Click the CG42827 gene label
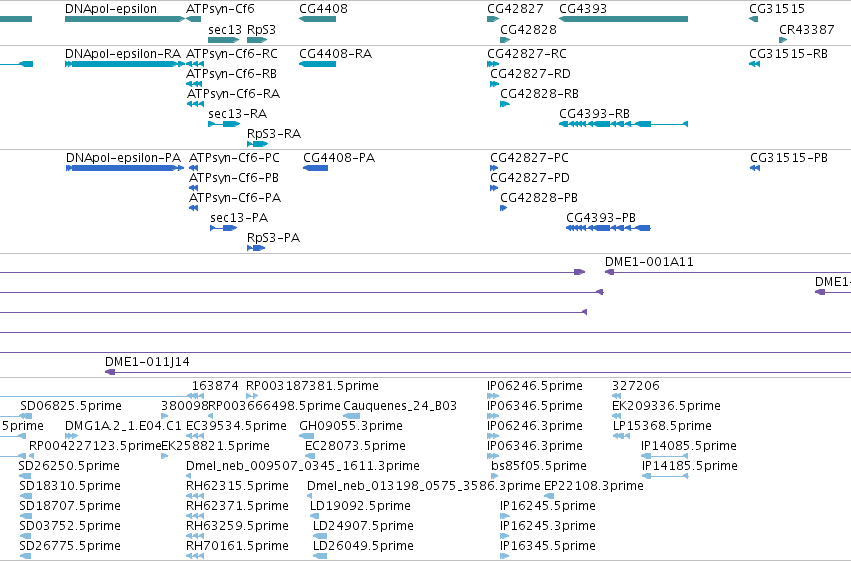The height and width of the screenshot is (561, 851). tap(515, 9)
